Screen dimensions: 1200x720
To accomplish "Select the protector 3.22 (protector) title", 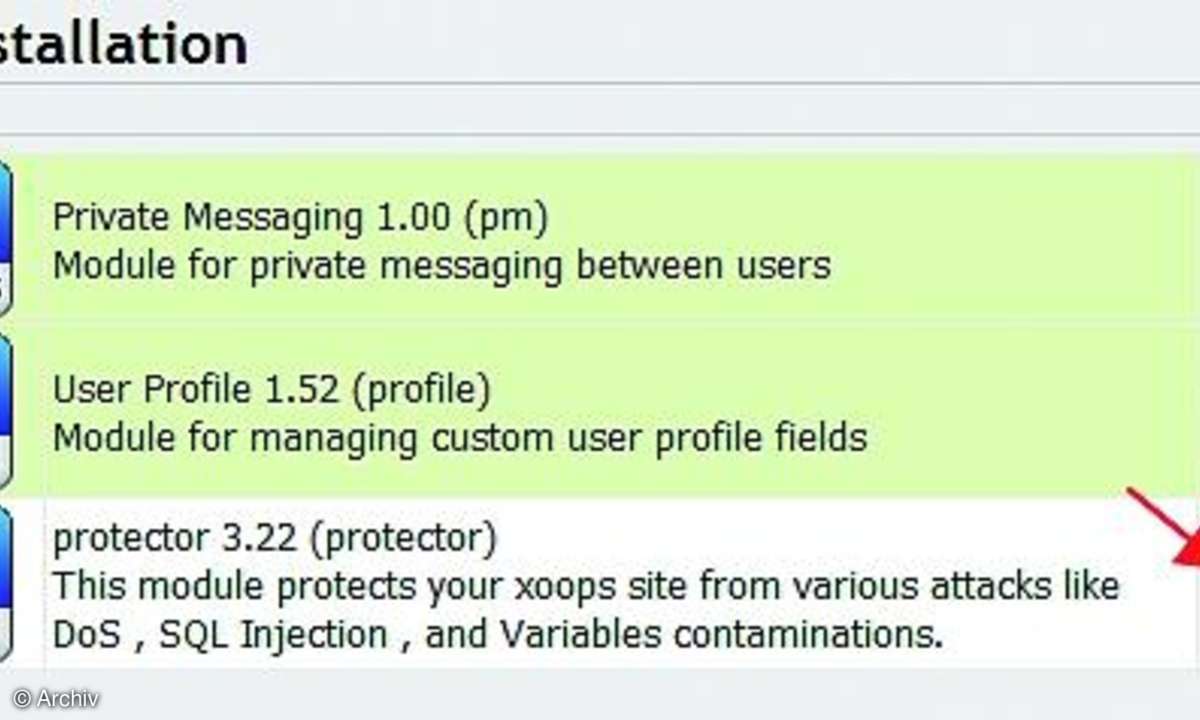I will click(x=274, y=539).
